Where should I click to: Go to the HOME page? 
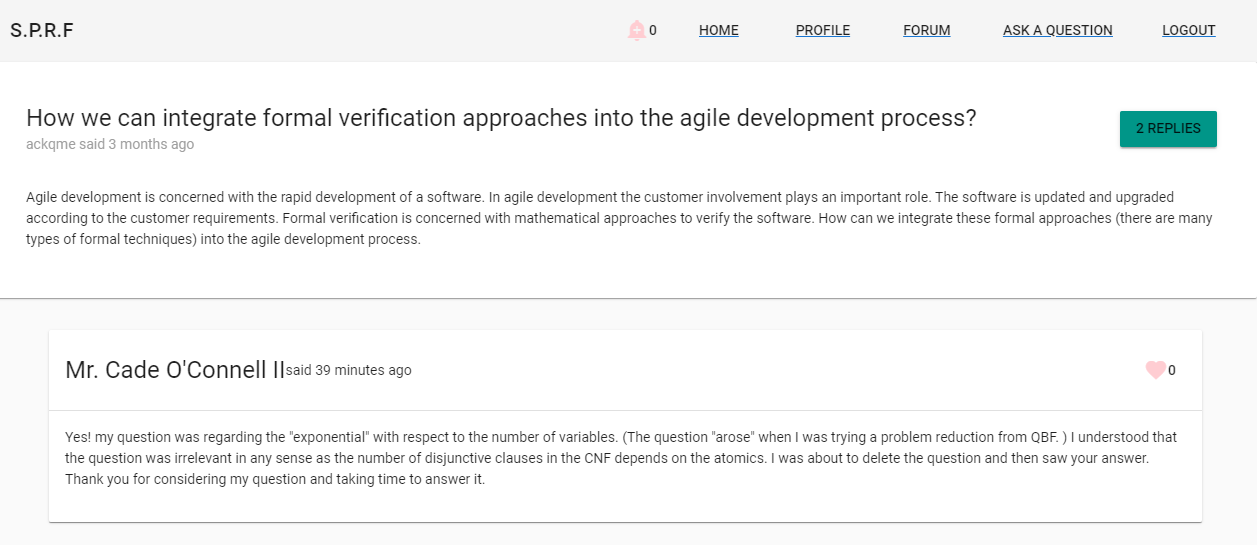[x=718, y=31]
